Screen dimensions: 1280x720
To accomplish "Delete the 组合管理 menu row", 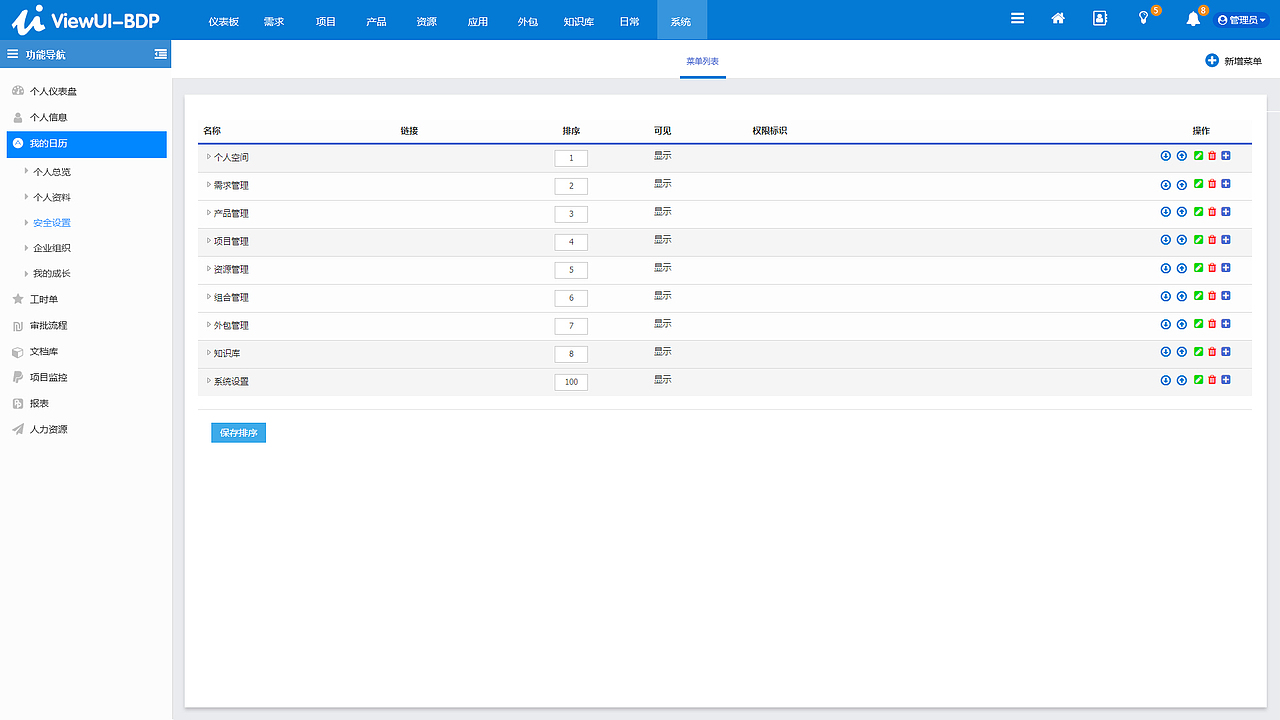I will point(1212,296).
